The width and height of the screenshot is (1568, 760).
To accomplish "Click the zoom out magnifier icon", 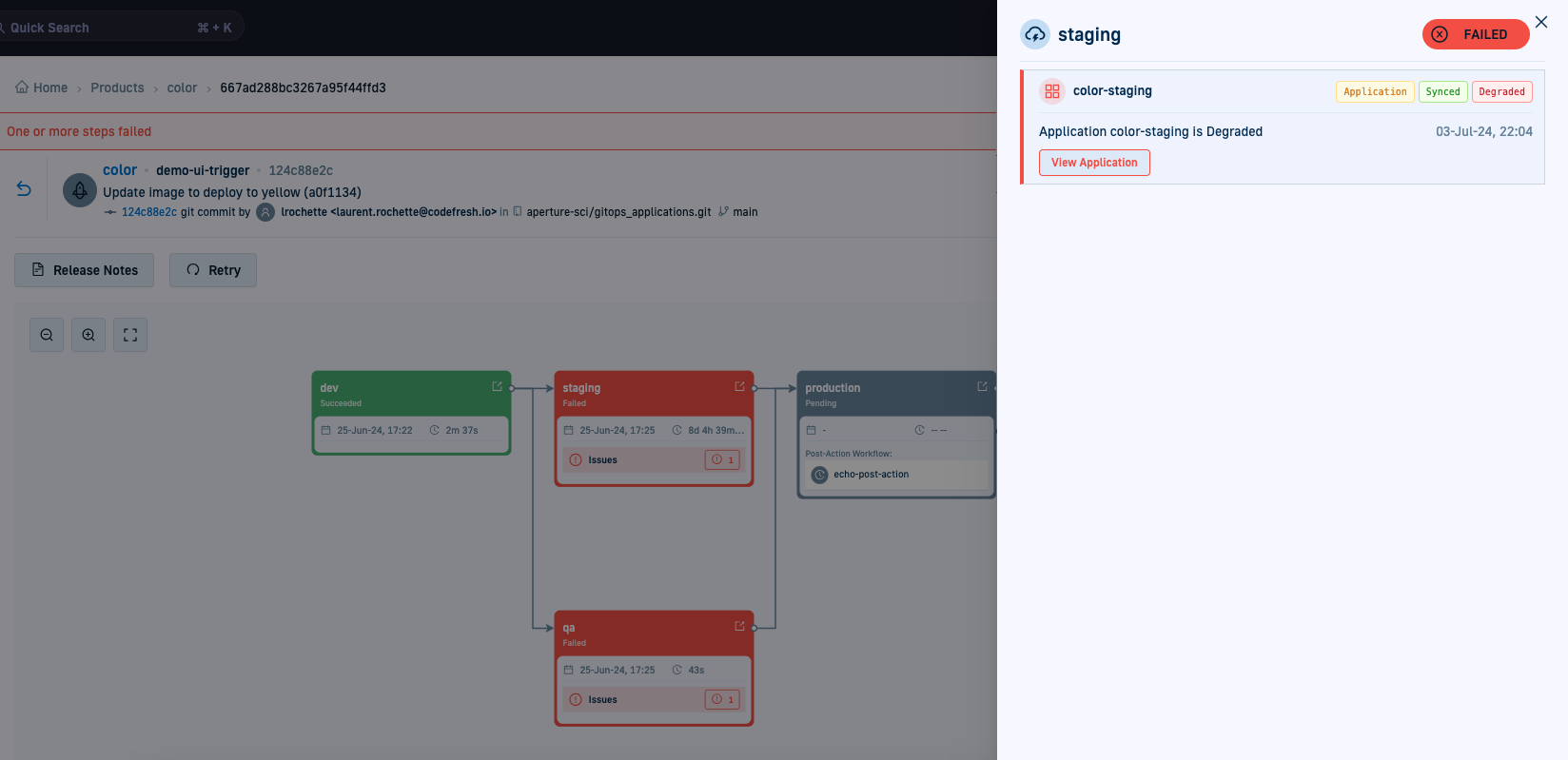I will [47, 335].
